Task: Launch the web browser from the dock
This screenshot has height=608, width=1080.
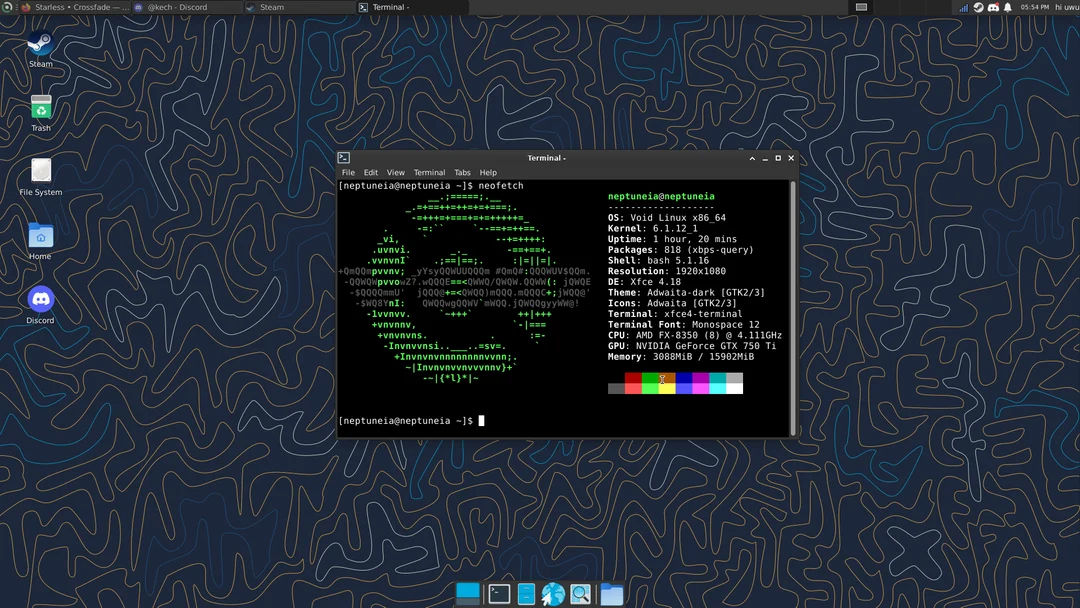Action: 553,593
